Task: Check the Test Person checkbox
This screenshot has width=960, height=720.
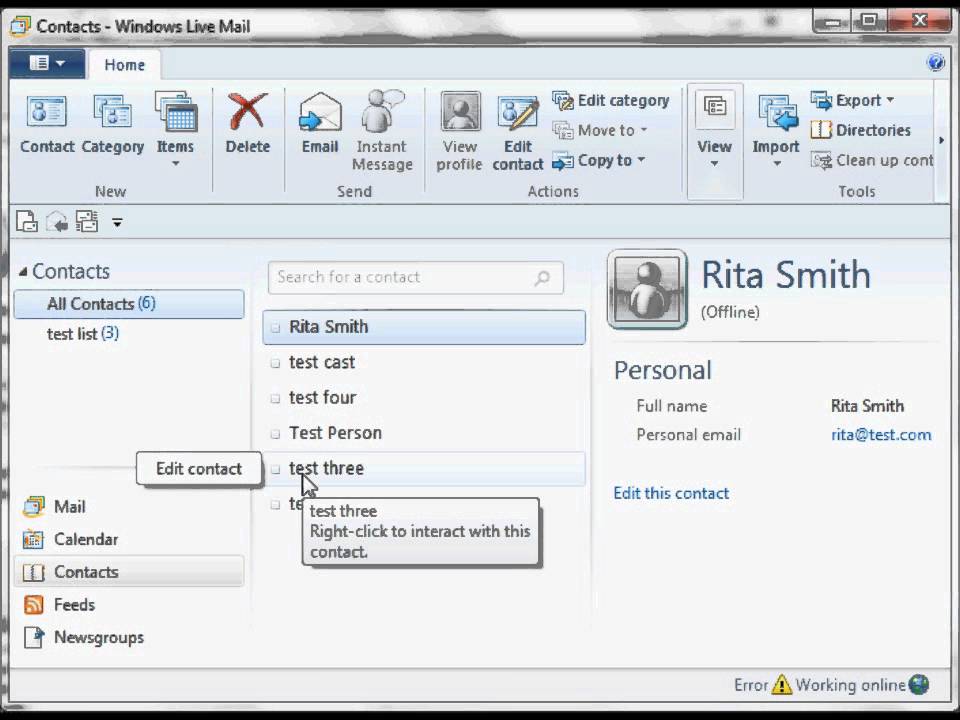Action: tap(276, 434)
